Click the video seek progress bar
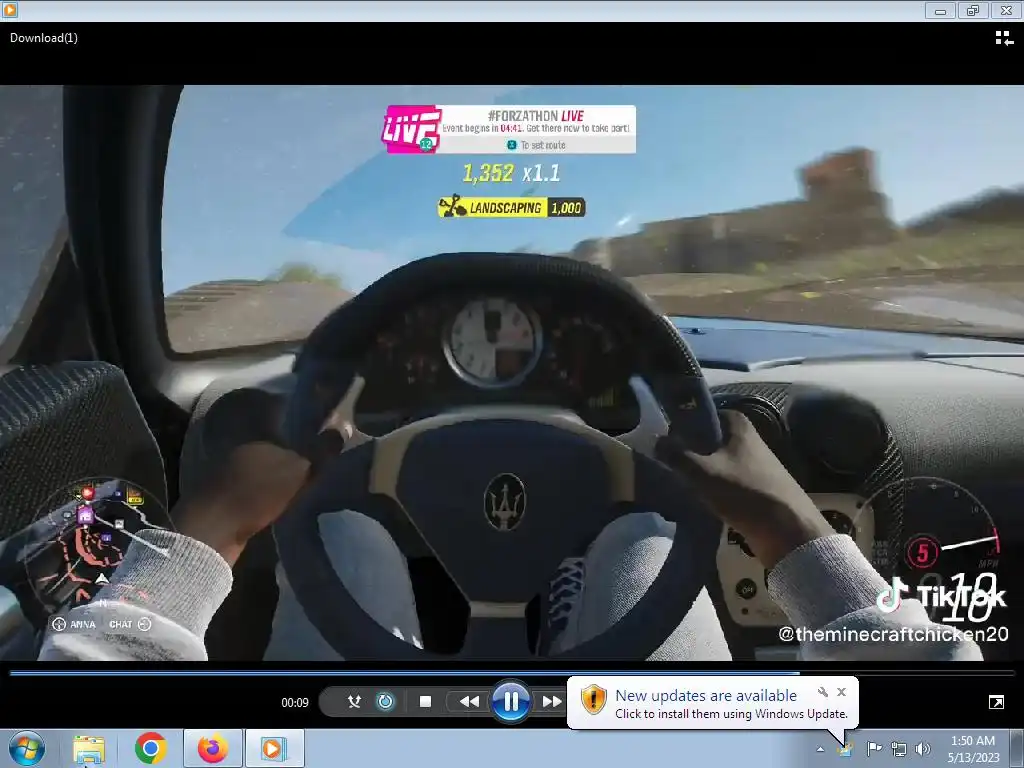This screenshot has width=1024, height=768. click(x=512, y=672)
